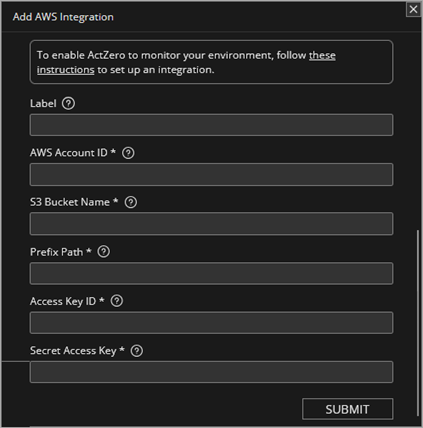
Task: Show help for AWS Account ID
Action: pyautogui.click(x=128, y=153)
